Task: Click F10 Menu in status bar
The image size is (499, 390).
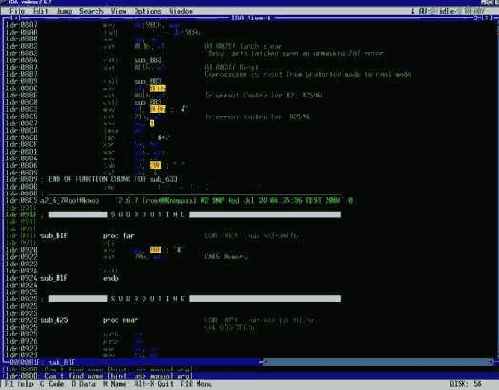Action: [196, 384]
